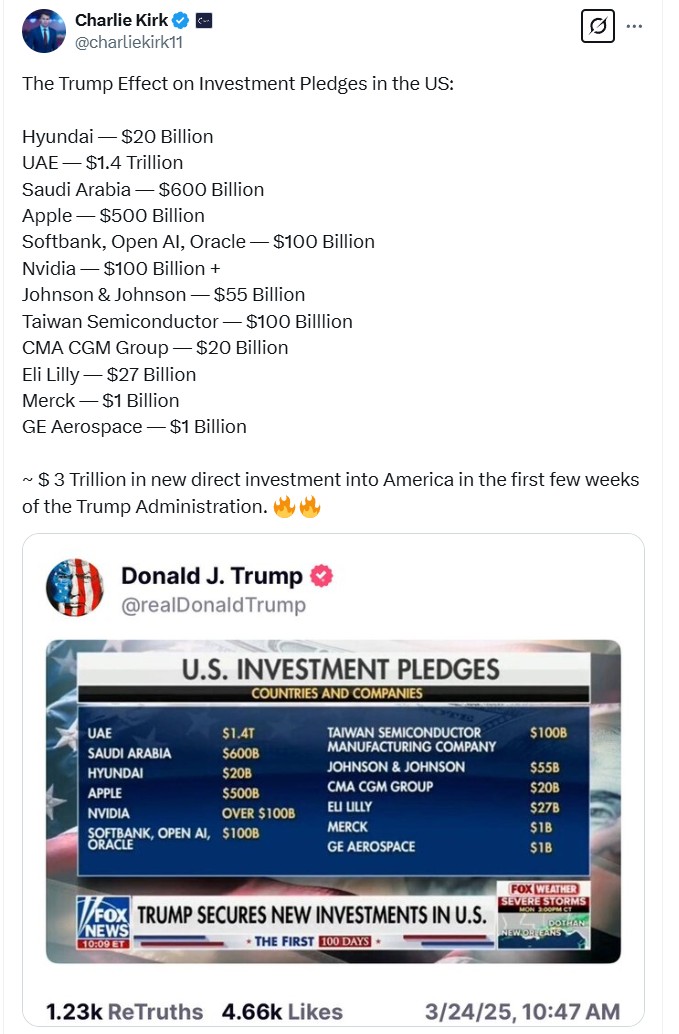Click the Fox News logo in the image
Viewport: 679px width, 1034px height.
pos(103,921)
